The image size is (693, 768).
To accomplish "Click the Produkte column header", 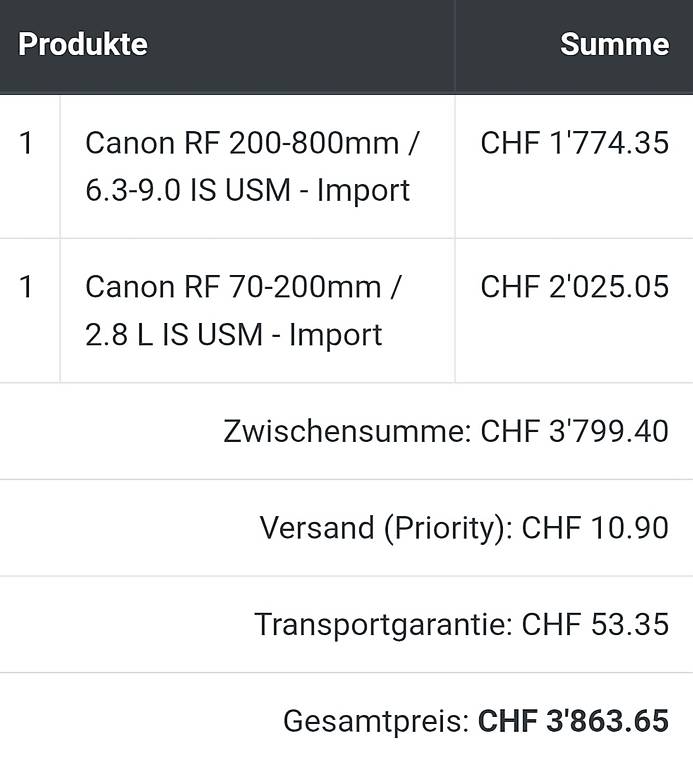I will (83, 45).
